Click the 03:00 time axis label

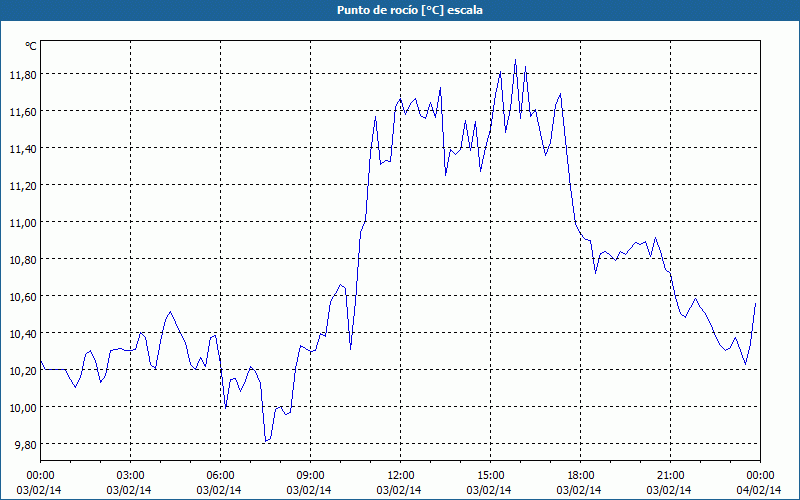click(131, 476)
